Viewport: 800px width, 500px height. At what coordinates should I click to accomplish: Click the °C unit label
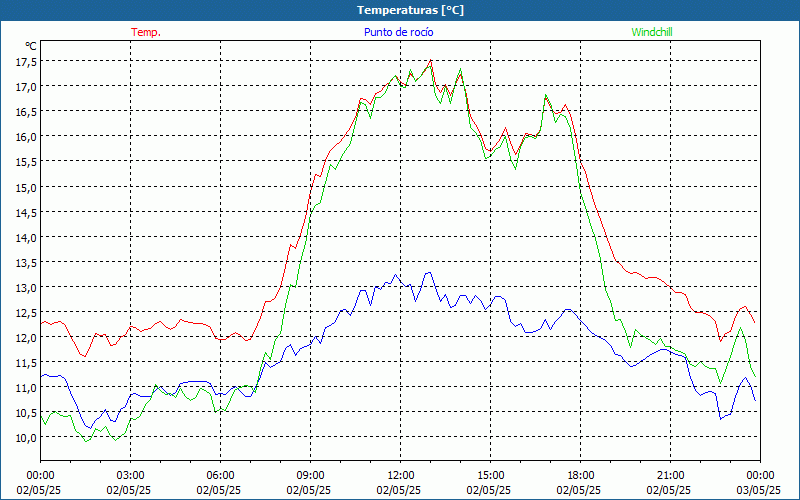point(31,46)
